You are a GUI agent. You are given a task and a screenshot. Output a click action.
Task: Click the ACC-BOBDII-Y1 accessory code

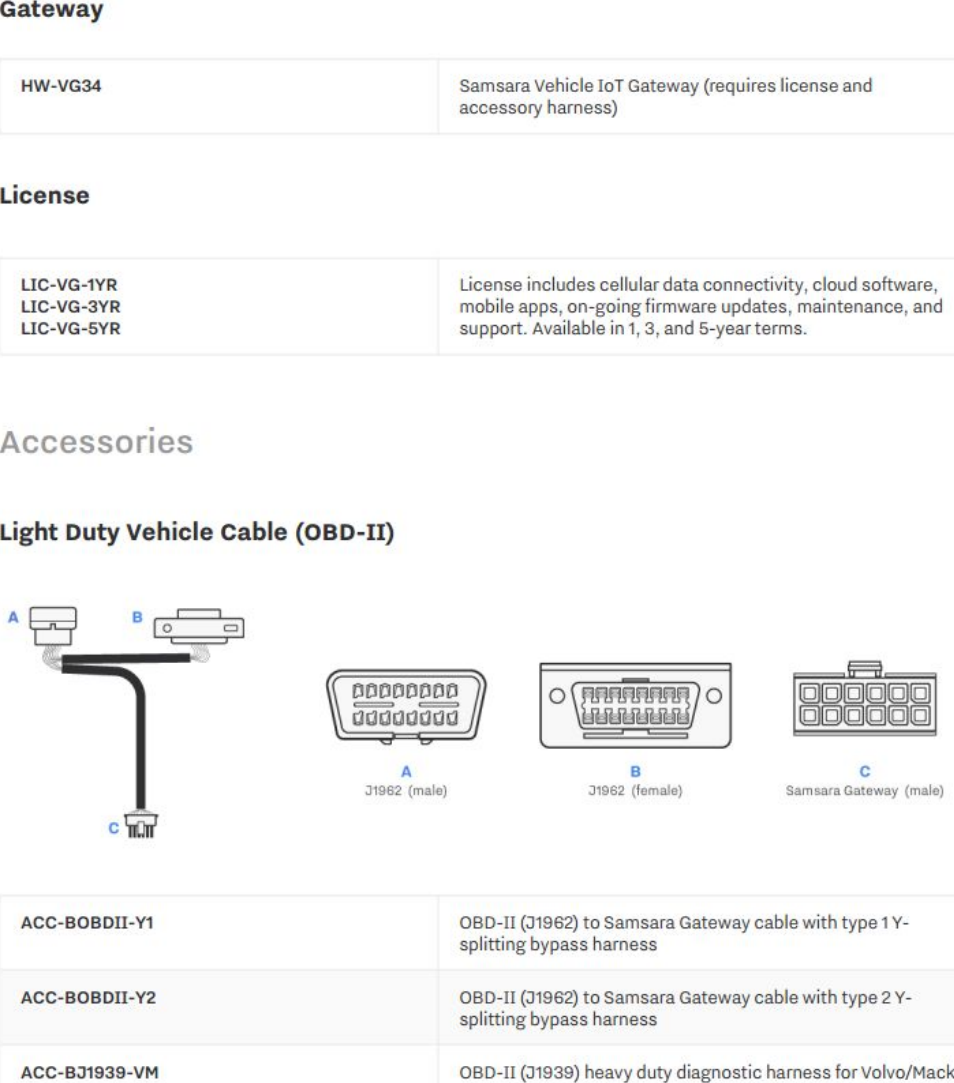[87, 923]
